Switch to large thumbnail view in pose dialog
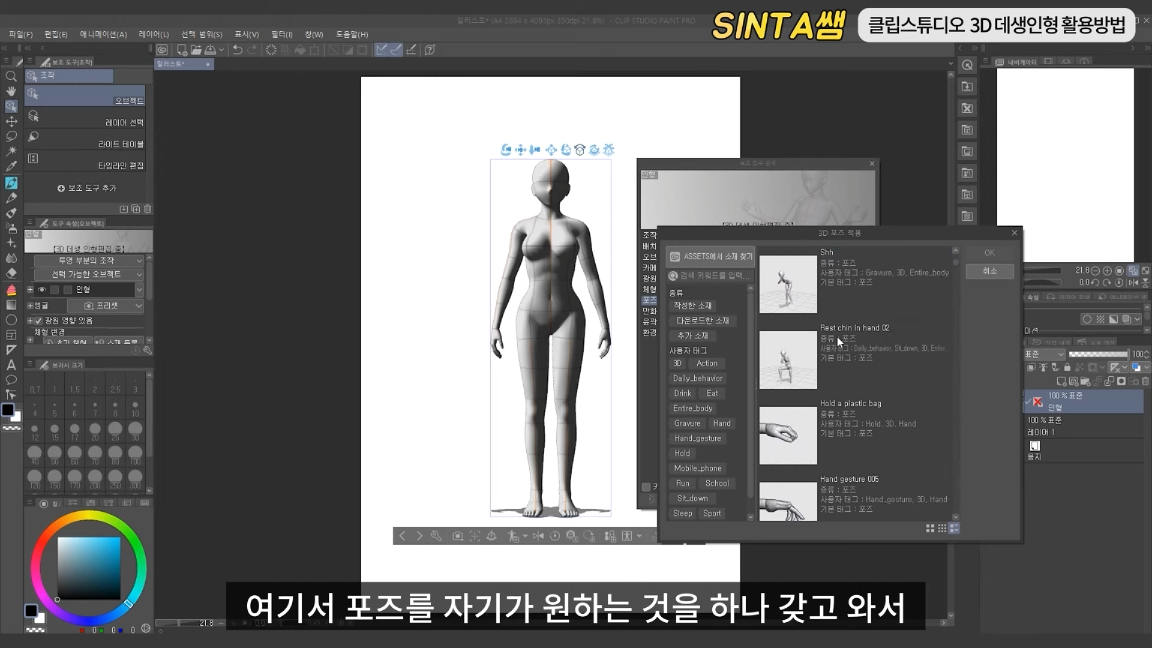1152x648 pixels. [x=930, y=528]
